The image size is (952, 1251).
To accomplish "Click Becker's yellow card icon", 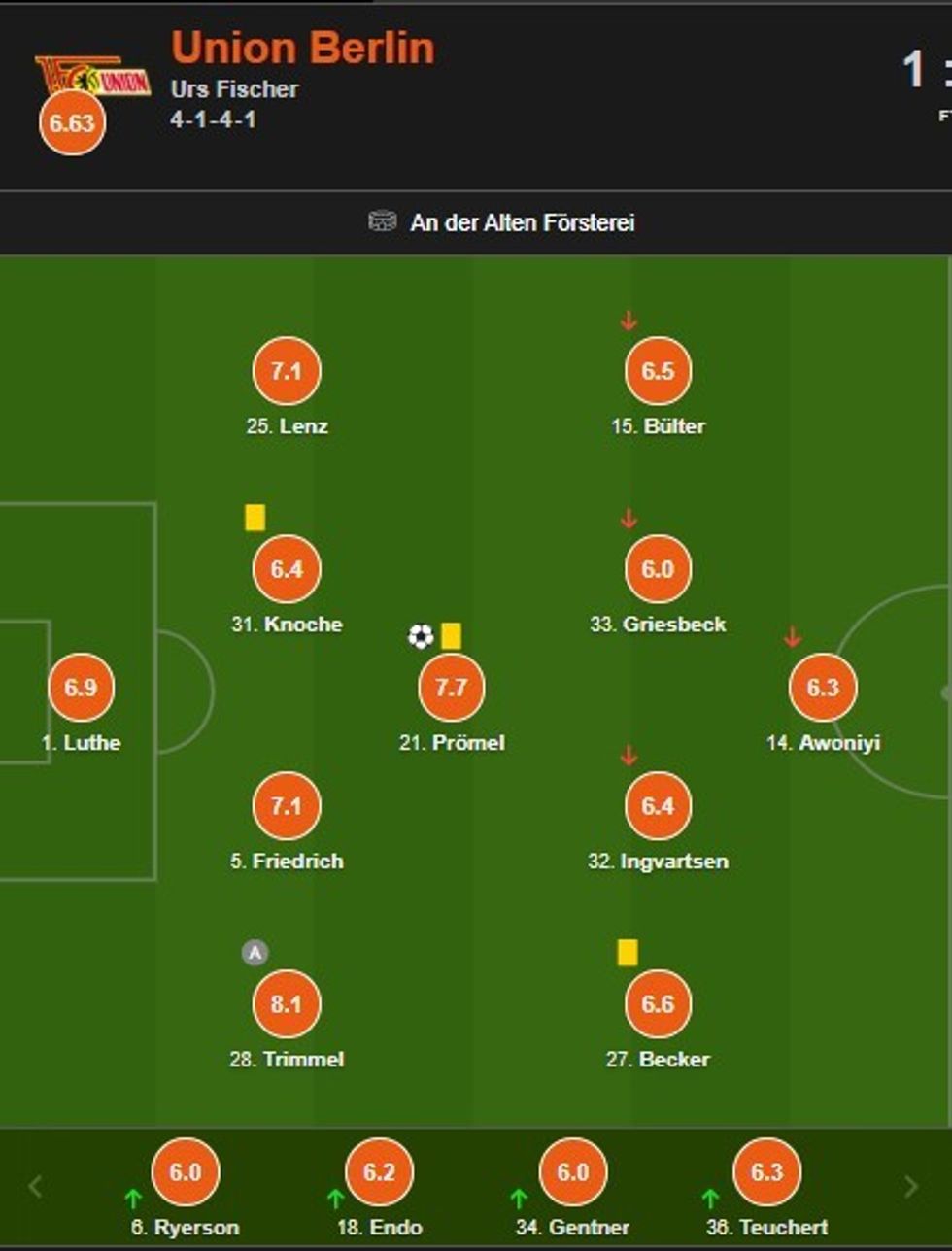I will [x=628, y=953].
